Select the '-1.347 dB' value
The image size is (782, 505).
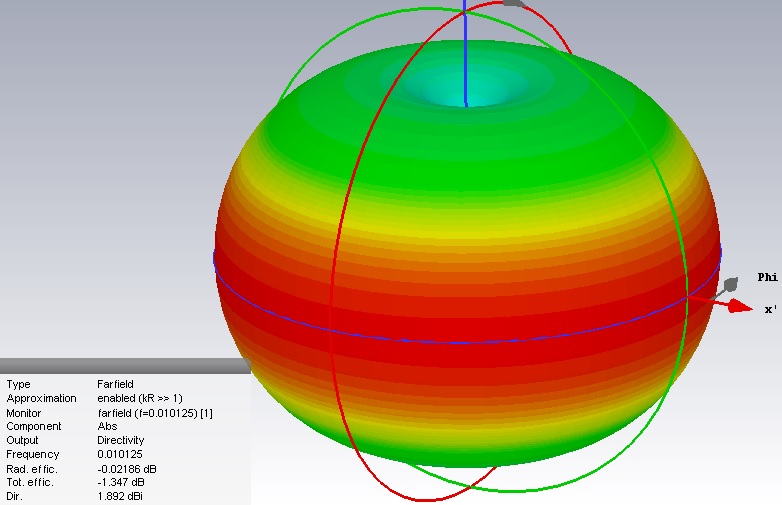pyautogui.click(x=121, y=482)
